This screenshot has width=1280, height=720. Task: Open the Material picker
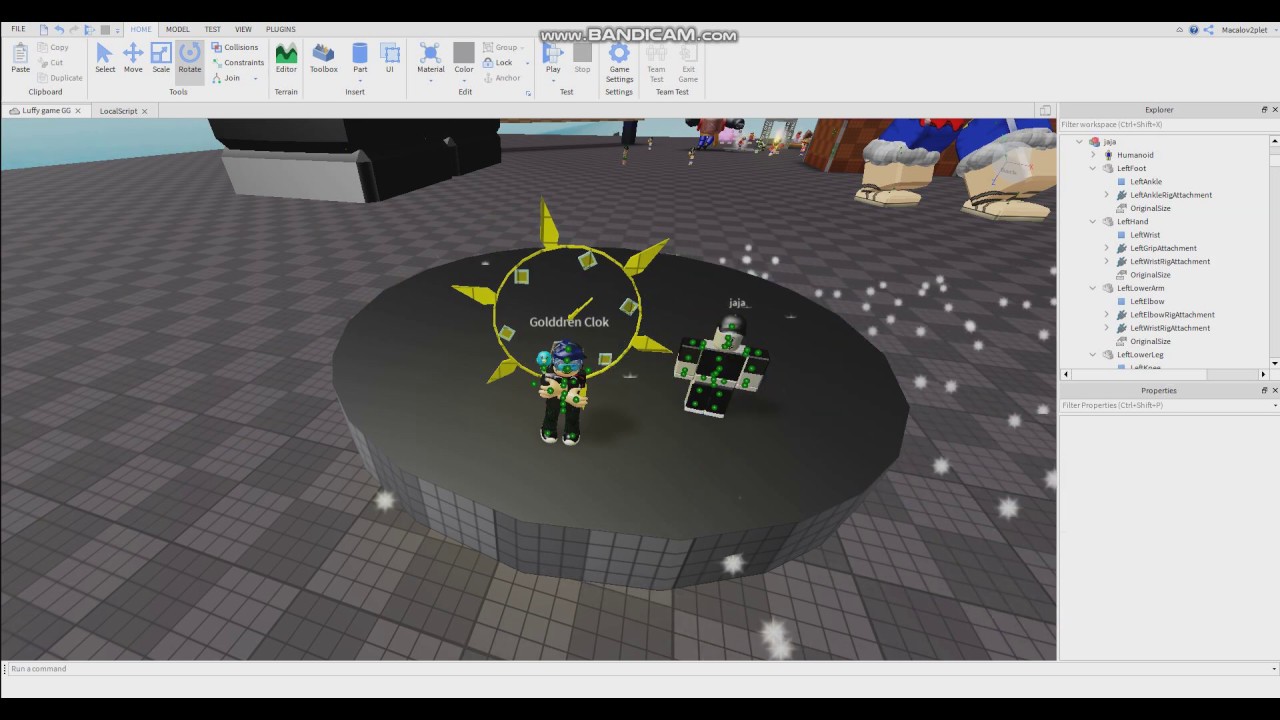click(x=431, y=58)
